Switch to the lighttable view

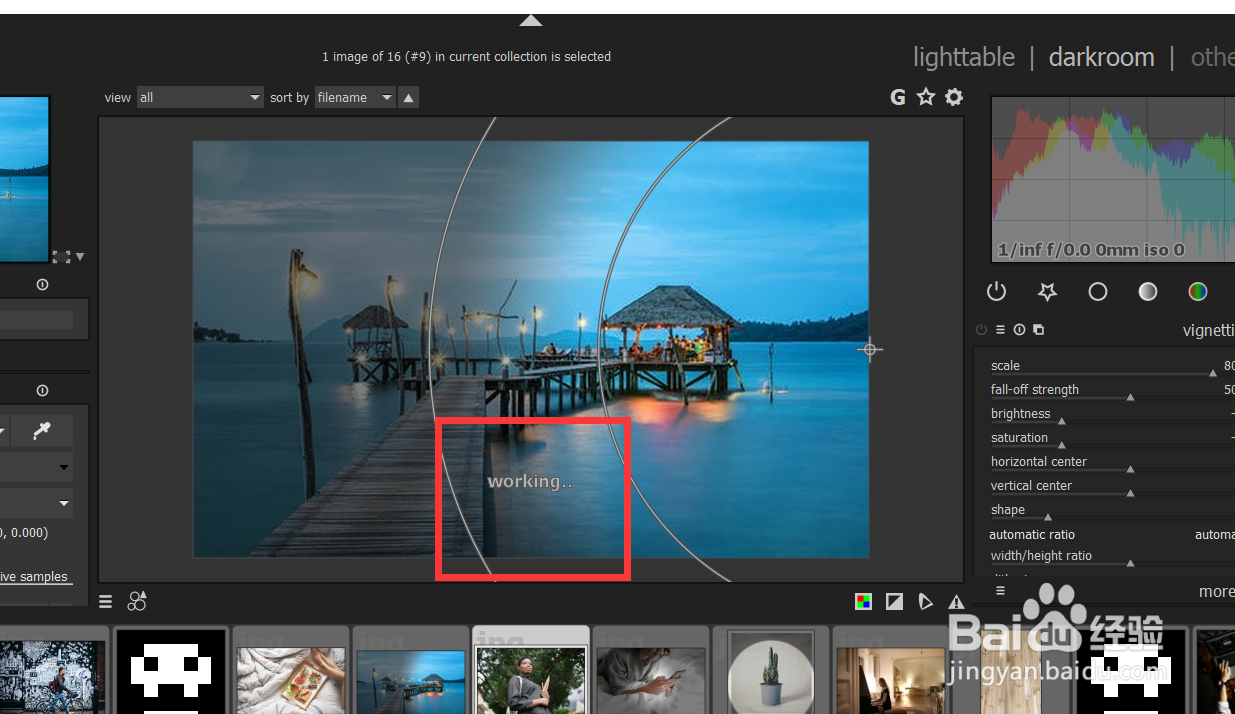(964, 57)
